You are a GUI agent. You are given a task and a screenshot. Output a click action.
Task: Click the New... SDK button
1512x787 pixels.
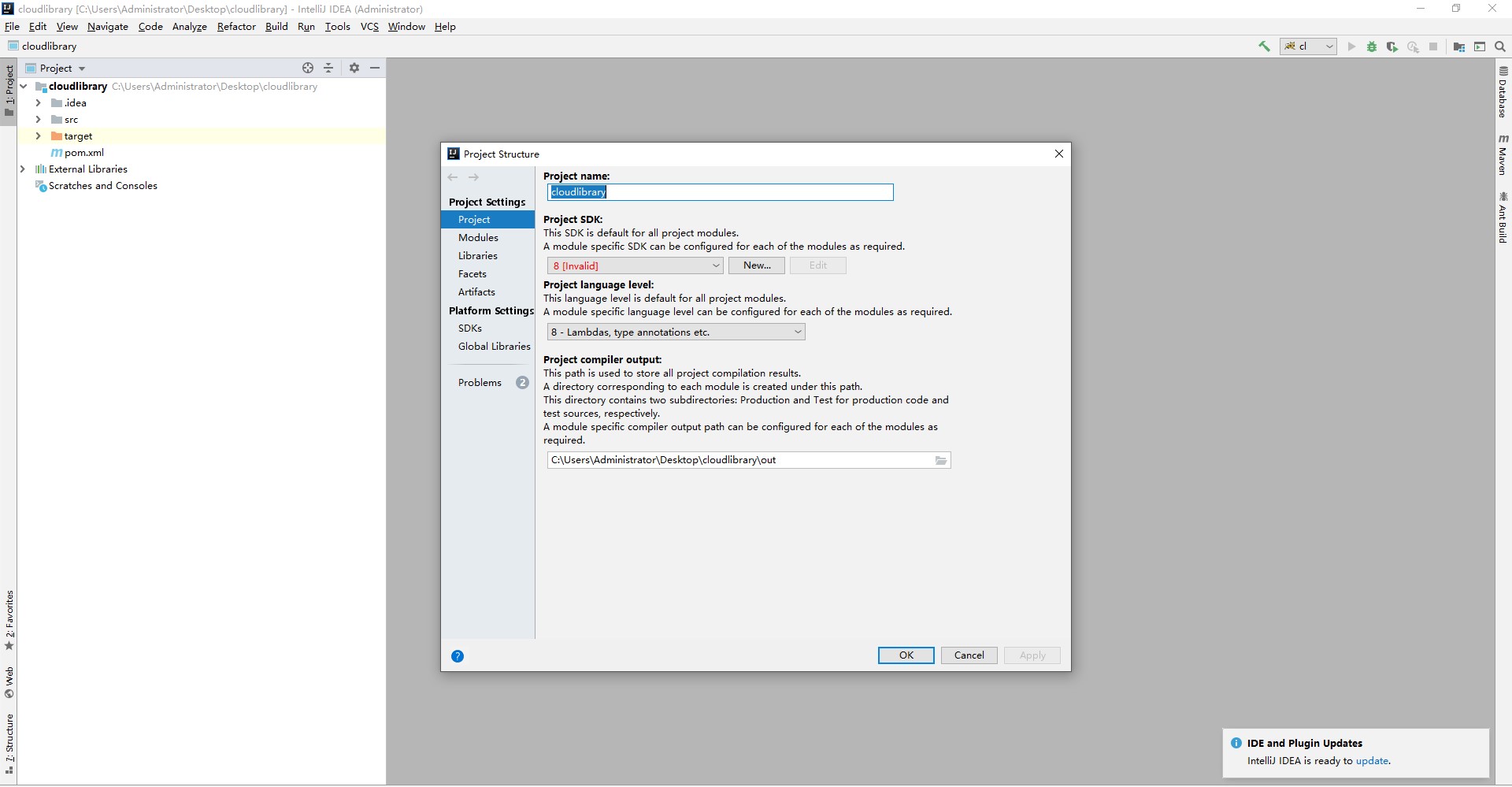click(x=756, y=265)
